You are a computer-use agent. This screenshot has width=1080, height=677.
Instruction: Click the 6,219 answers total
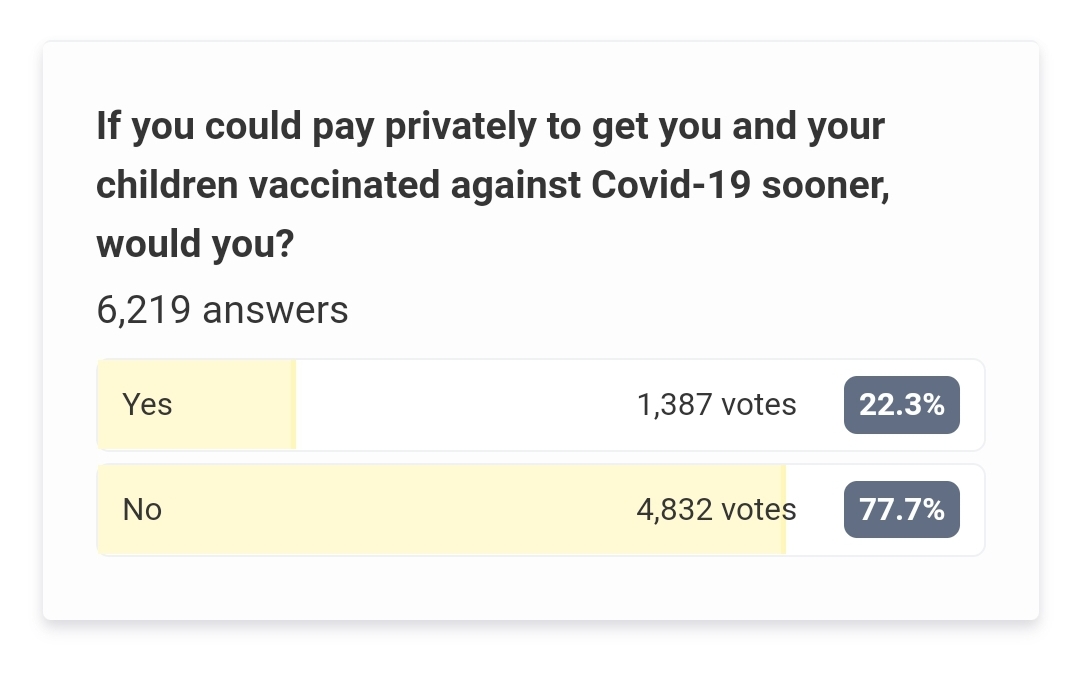222,310
